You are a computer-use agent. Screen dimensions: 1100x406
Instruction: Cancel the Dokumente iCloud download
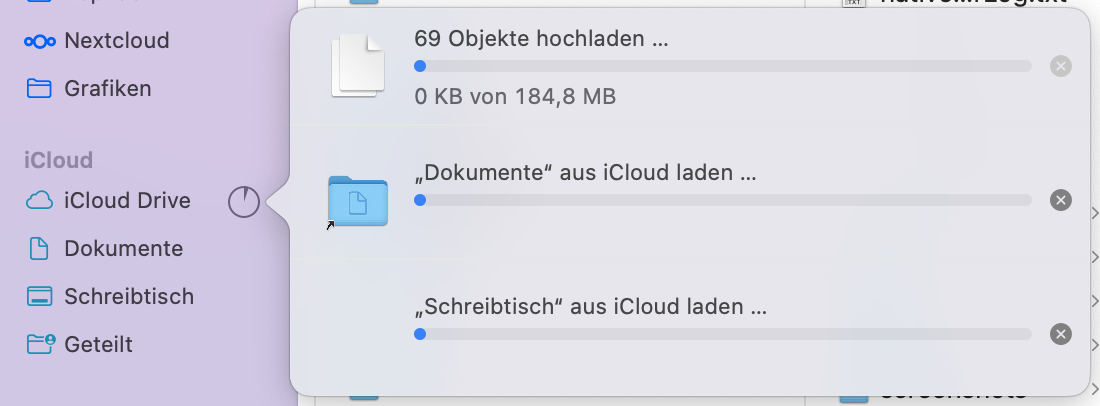tap(1061, 200)
